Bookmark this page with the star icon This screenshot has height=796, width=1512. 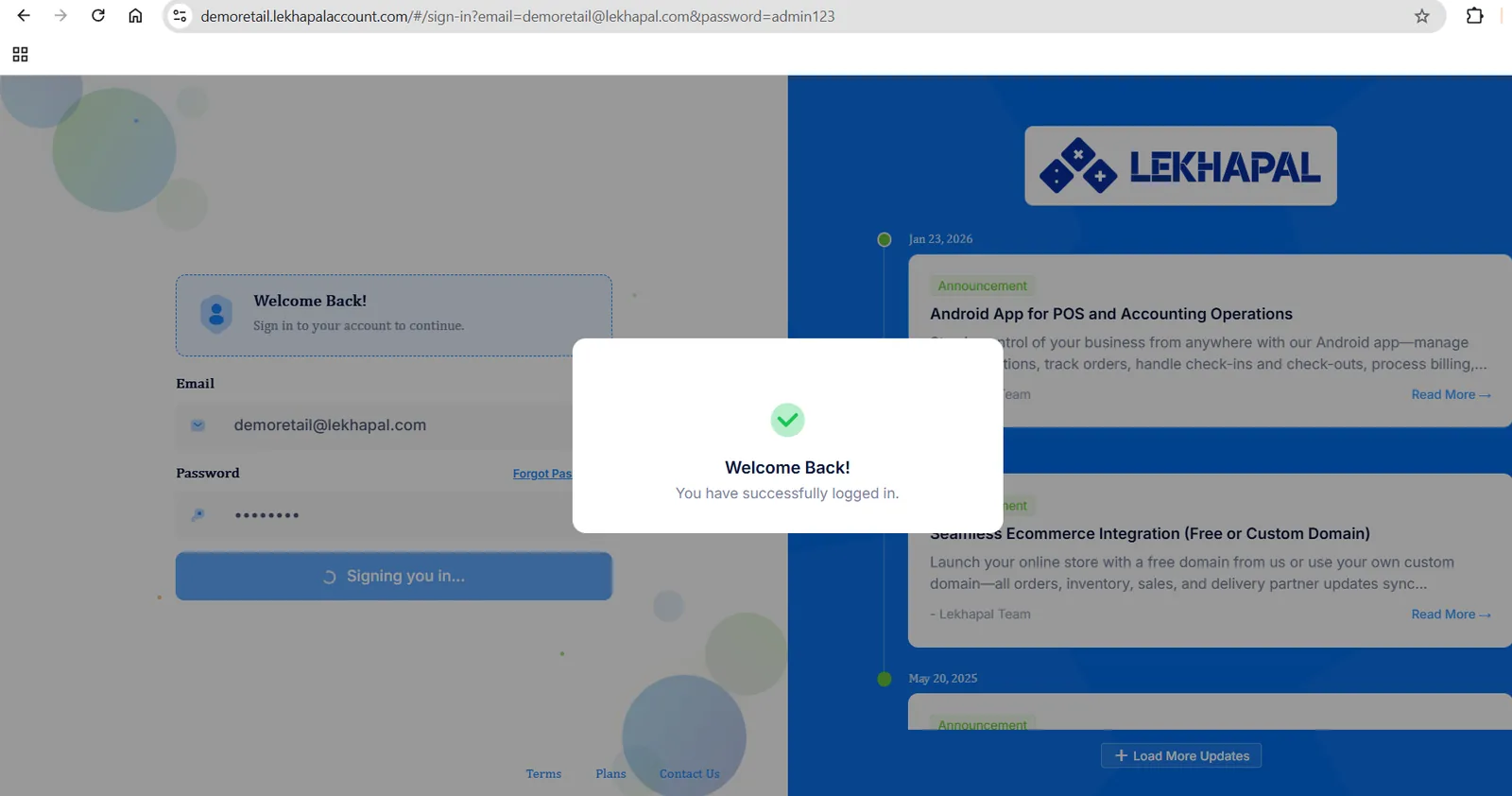pos(1421,16)
